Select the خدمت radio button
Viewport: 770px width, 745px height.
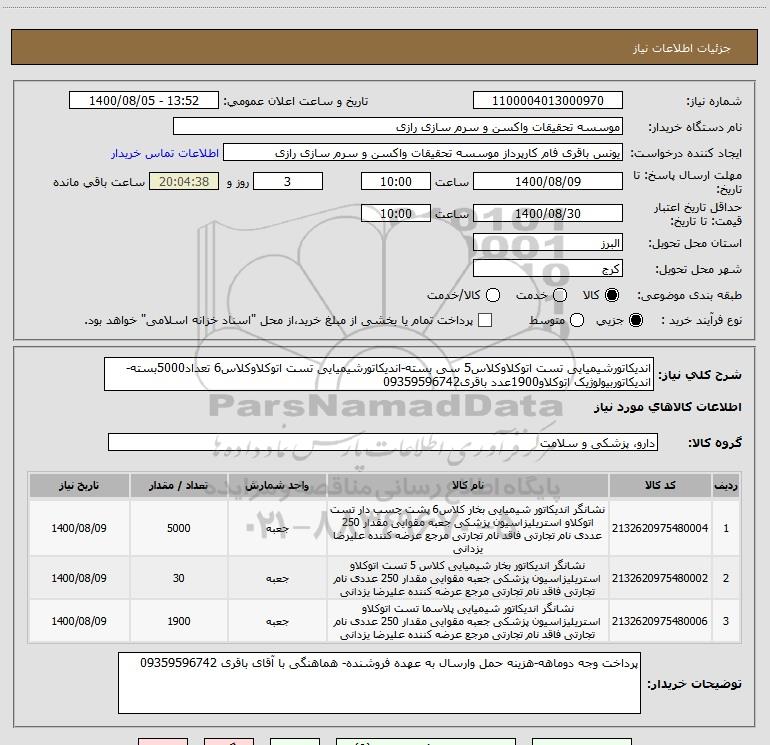[560, 295]
